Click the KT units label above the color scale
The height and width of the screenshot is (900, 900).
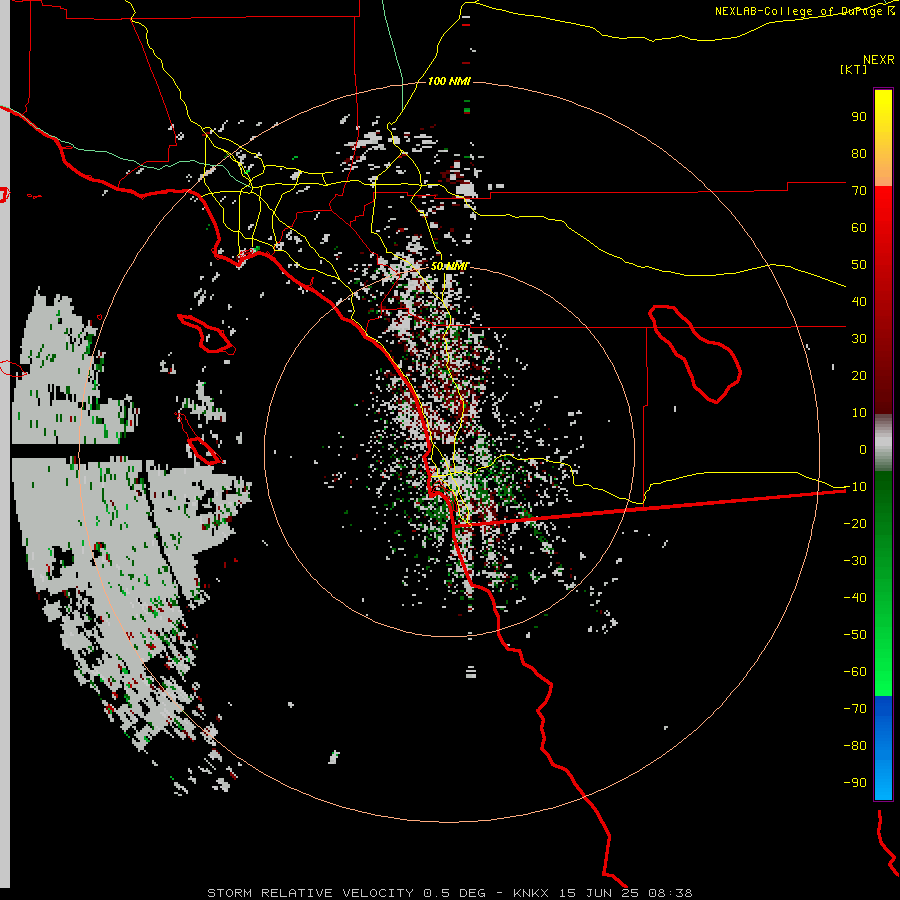coord(853,69)
